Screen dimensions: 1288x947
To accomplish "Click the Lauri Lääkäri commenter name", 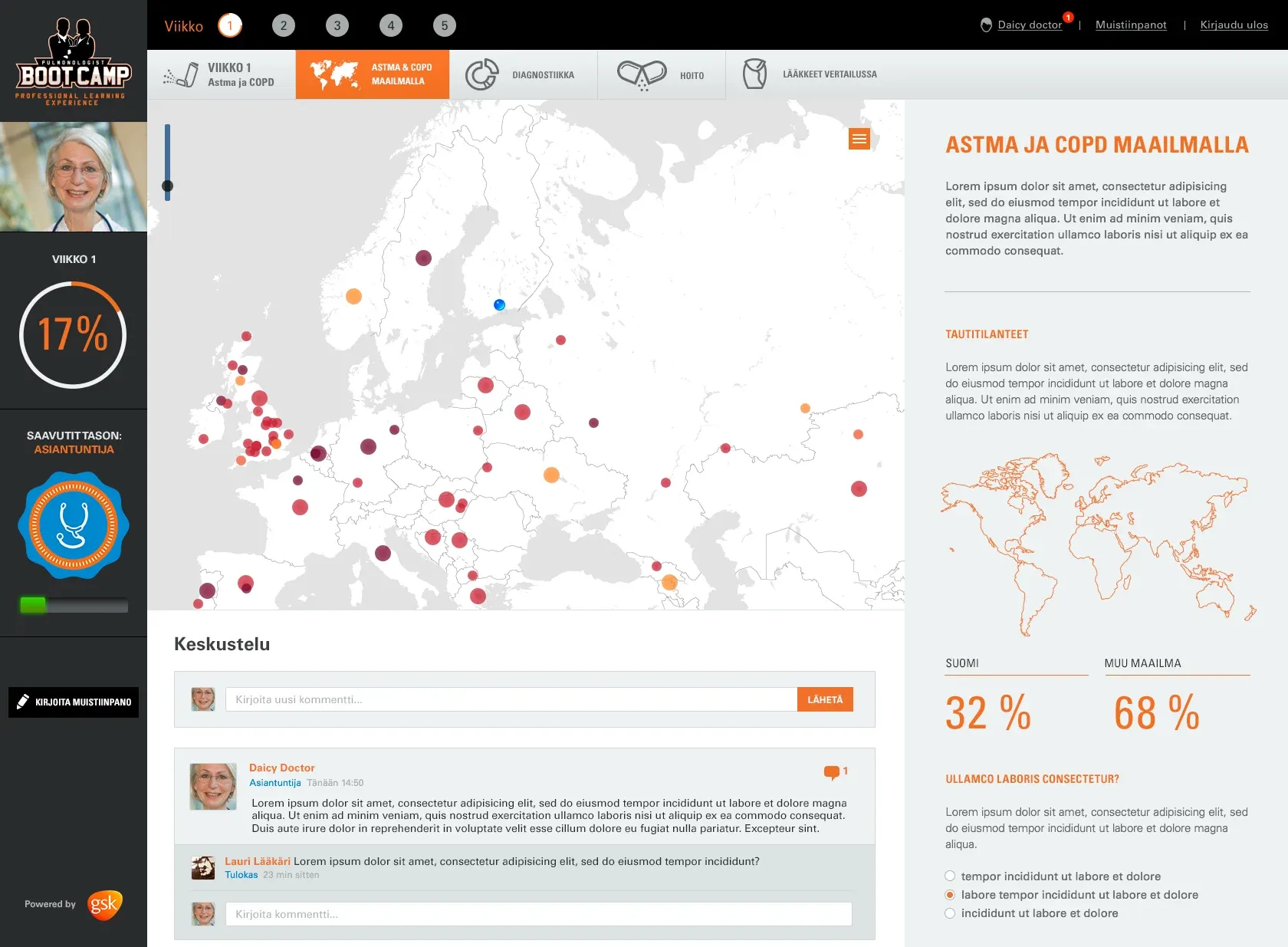I will 258,861.
